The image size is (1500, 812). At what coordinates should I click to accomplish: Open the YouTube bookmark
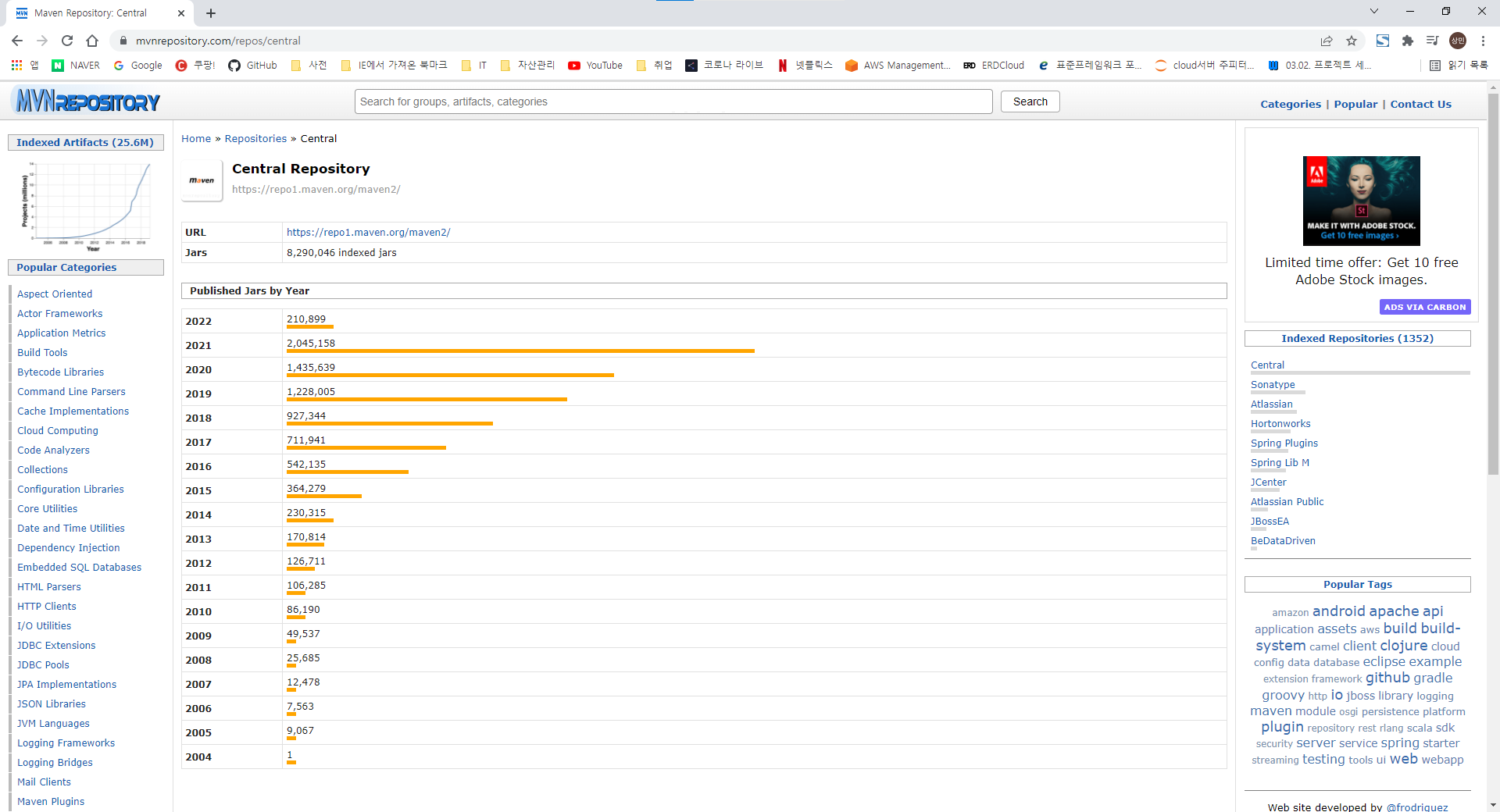click(595, 66)
